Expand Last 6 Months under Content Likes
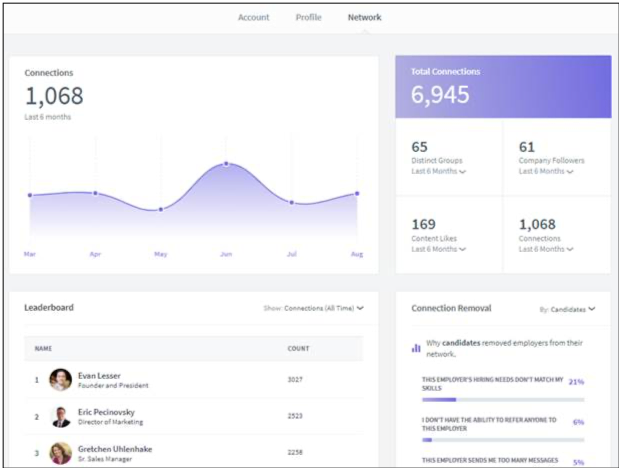The width and height of the screenshot is (619, 468). coord(439,249)
